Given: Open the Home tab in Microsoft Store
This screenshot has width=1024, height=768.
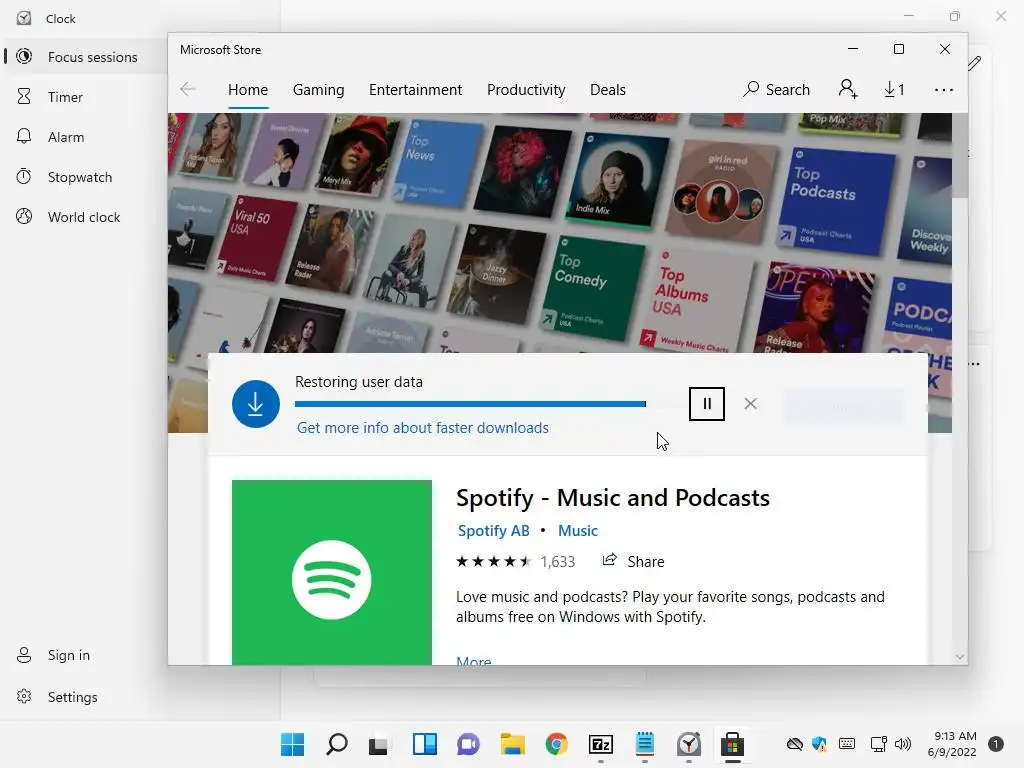Looking at the screenshot, I should [248, 89].
